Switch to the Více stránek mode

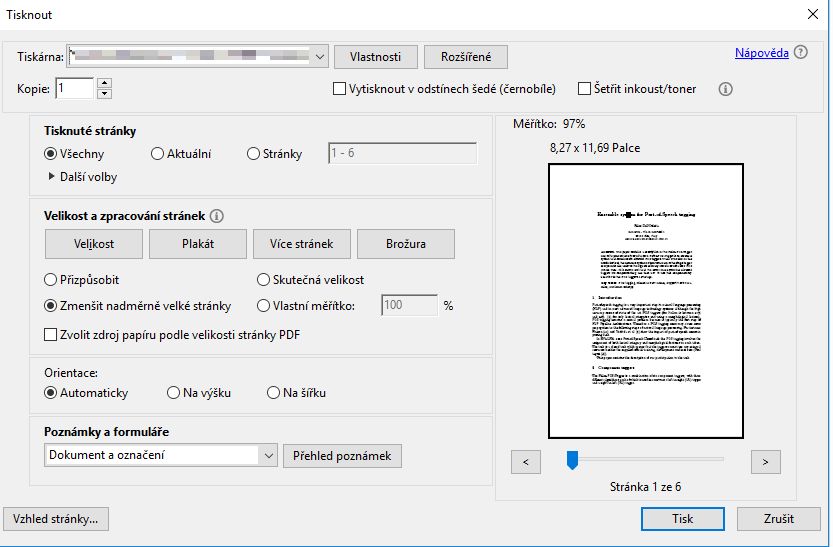click(x=302, y=244)
